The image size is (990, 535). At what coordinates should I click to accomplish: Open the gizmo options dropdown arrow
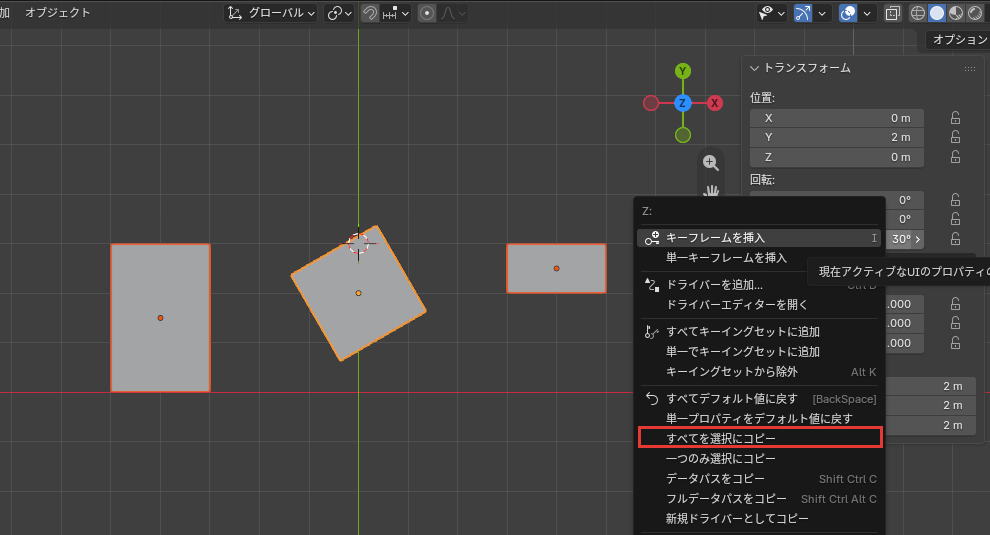821,13
